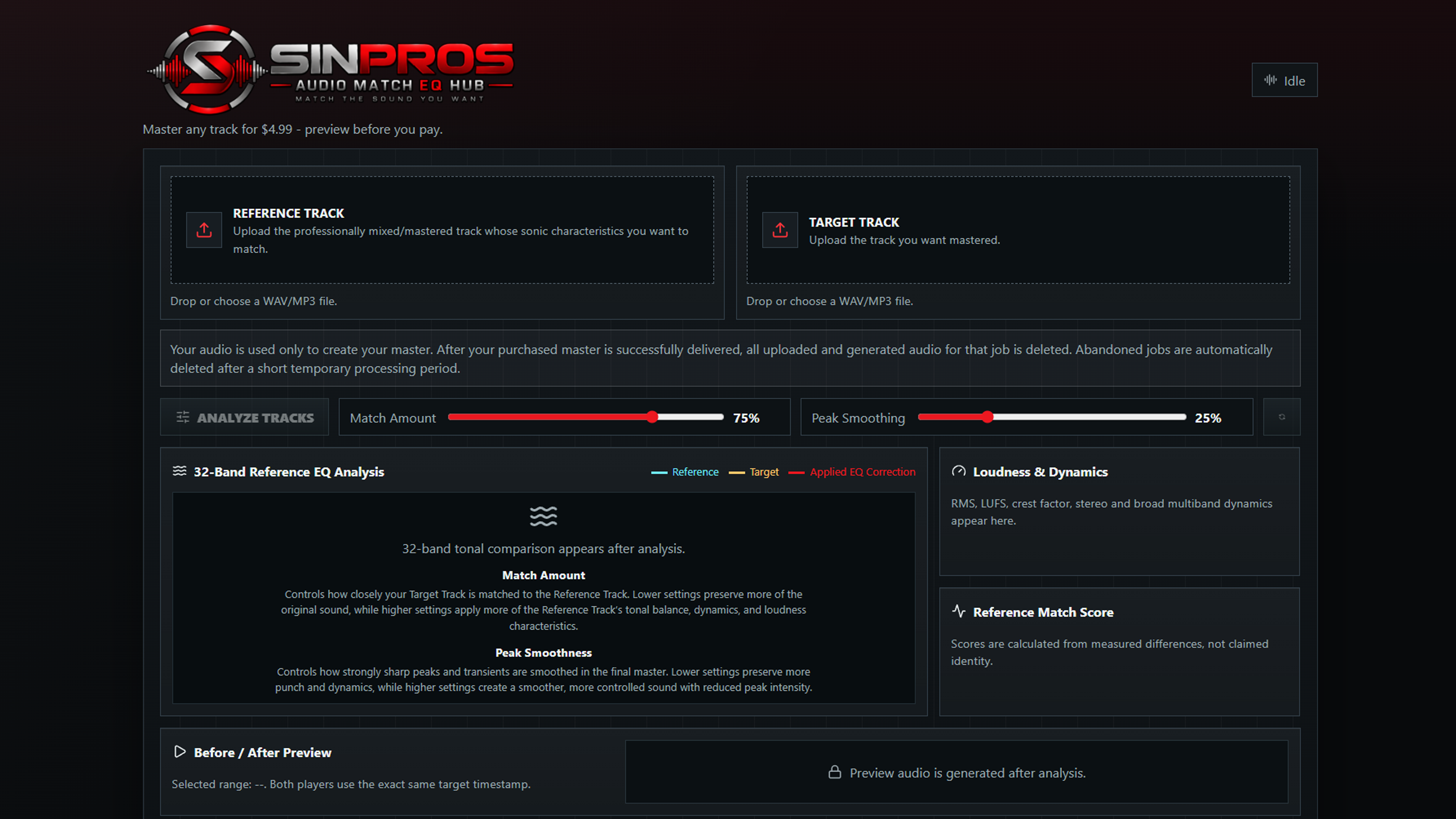The width and height of the screenshot is (1456, 819).
Task: Click the play icon by Before / After Preview
Action: [180, 752]
